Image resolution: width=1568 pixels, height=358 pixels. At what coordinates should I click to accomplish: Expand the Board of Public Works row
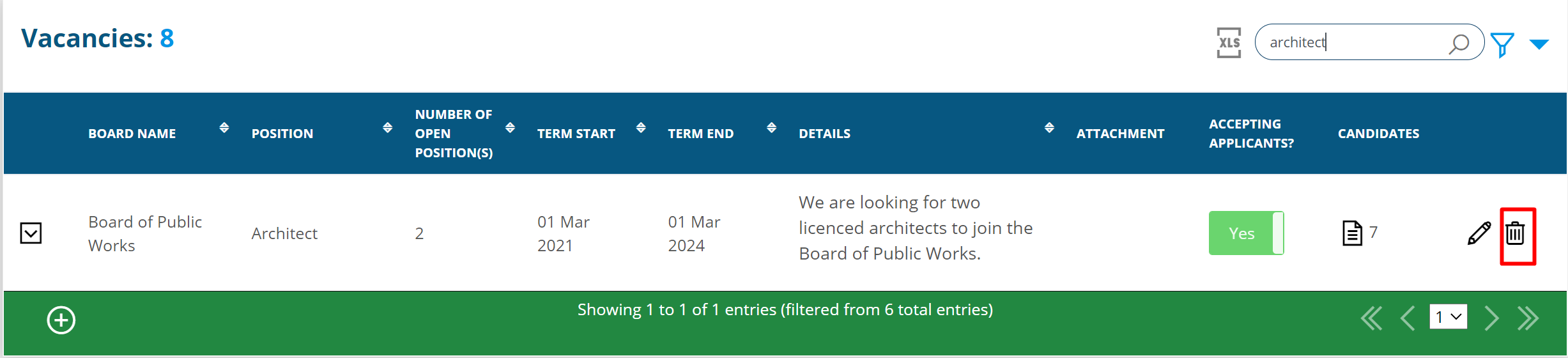[x=31, y=233]
